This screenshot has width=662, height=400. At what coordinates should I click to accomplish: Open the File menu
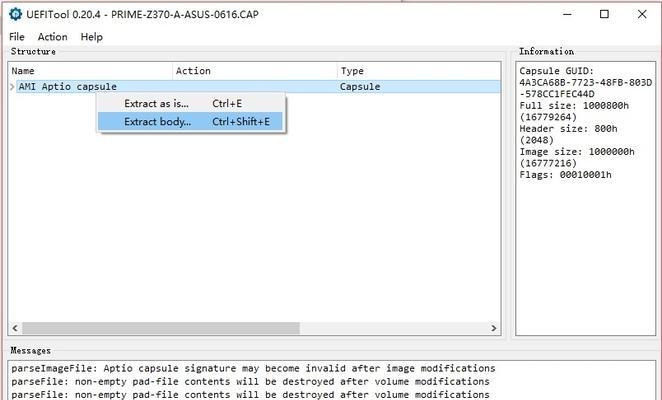pyautogui.click(x=17, y=37)
